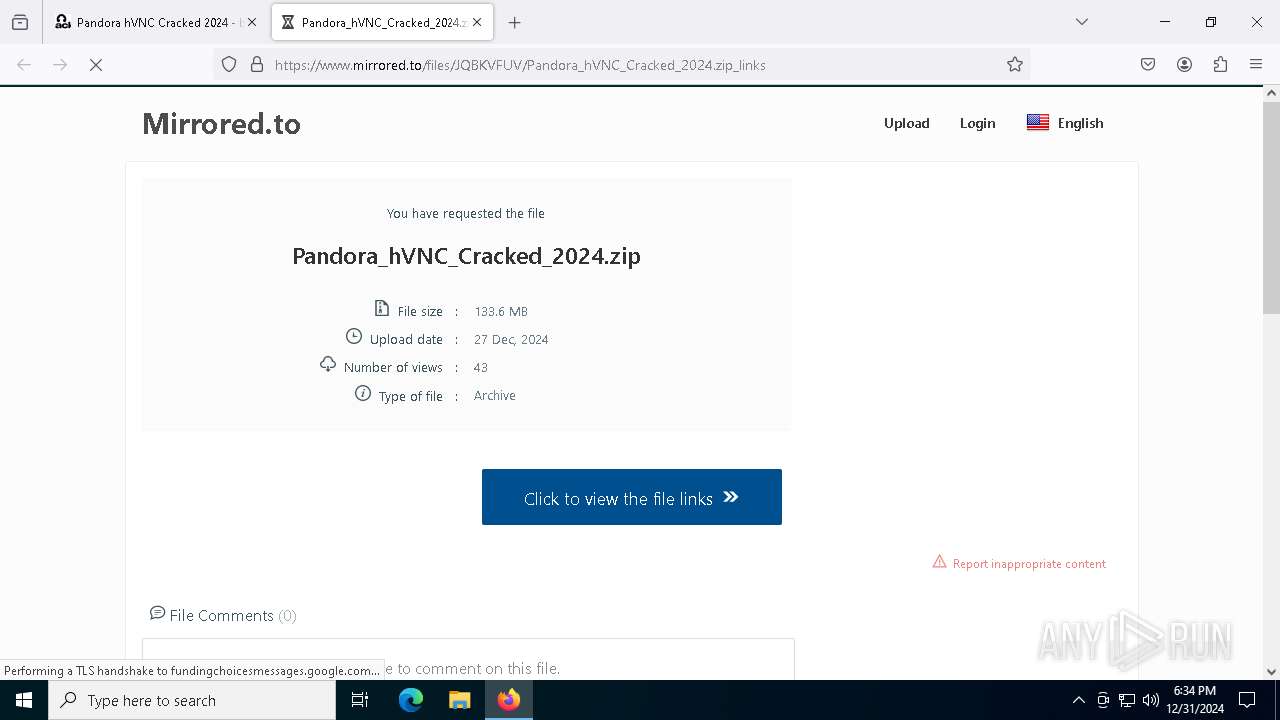Bookmark this page with star icon
The image size is (1280, 720).
(x=1015, y=65)
